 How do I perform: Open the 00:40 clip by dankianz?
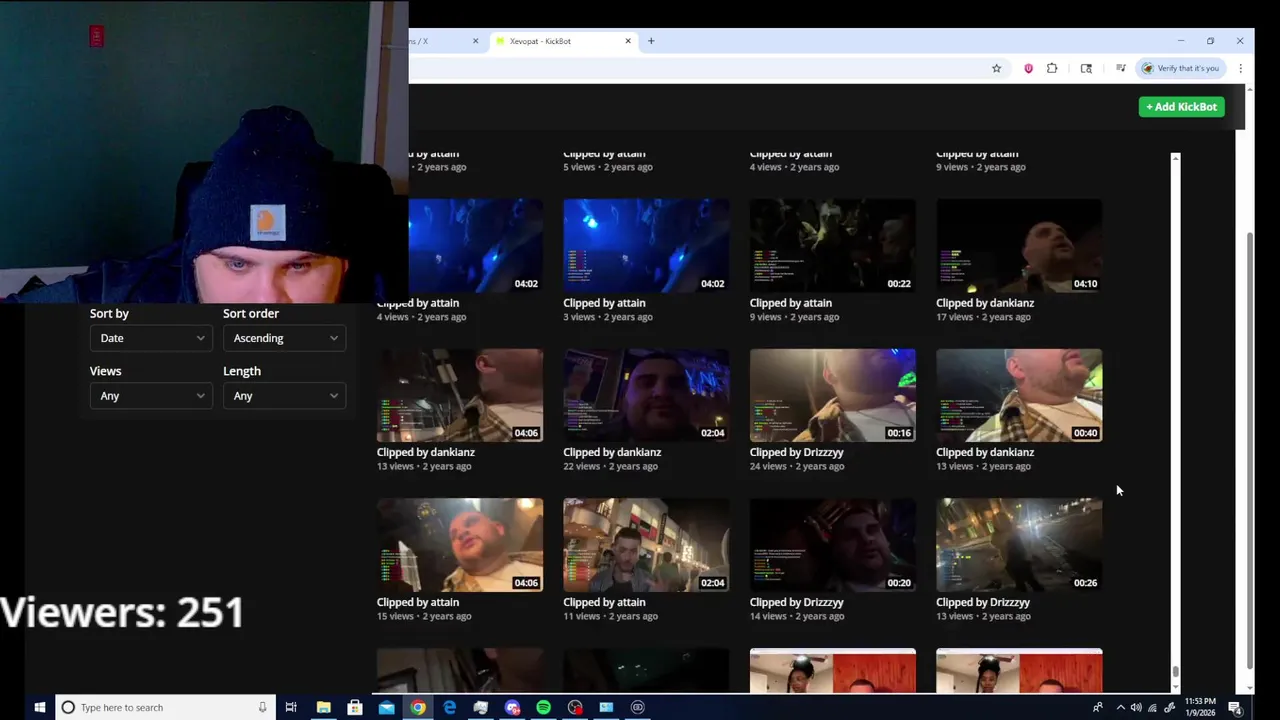coord(1019,395)
